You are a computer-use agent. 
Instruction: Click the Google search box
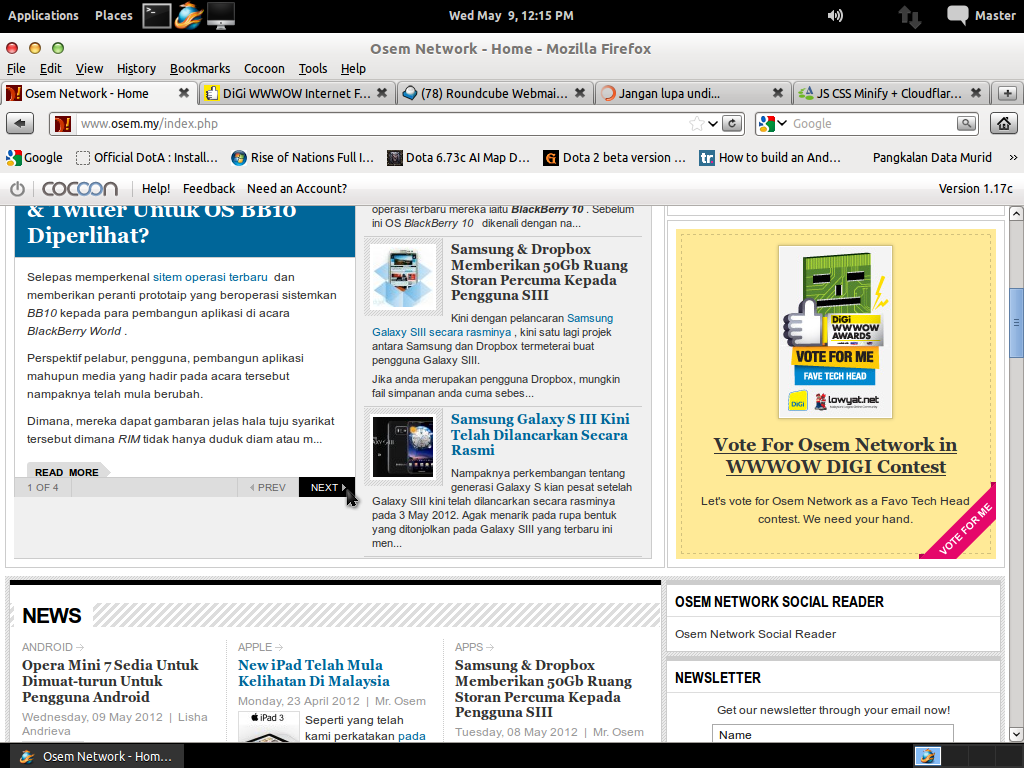pyautogui.click(x=872, y=123)
